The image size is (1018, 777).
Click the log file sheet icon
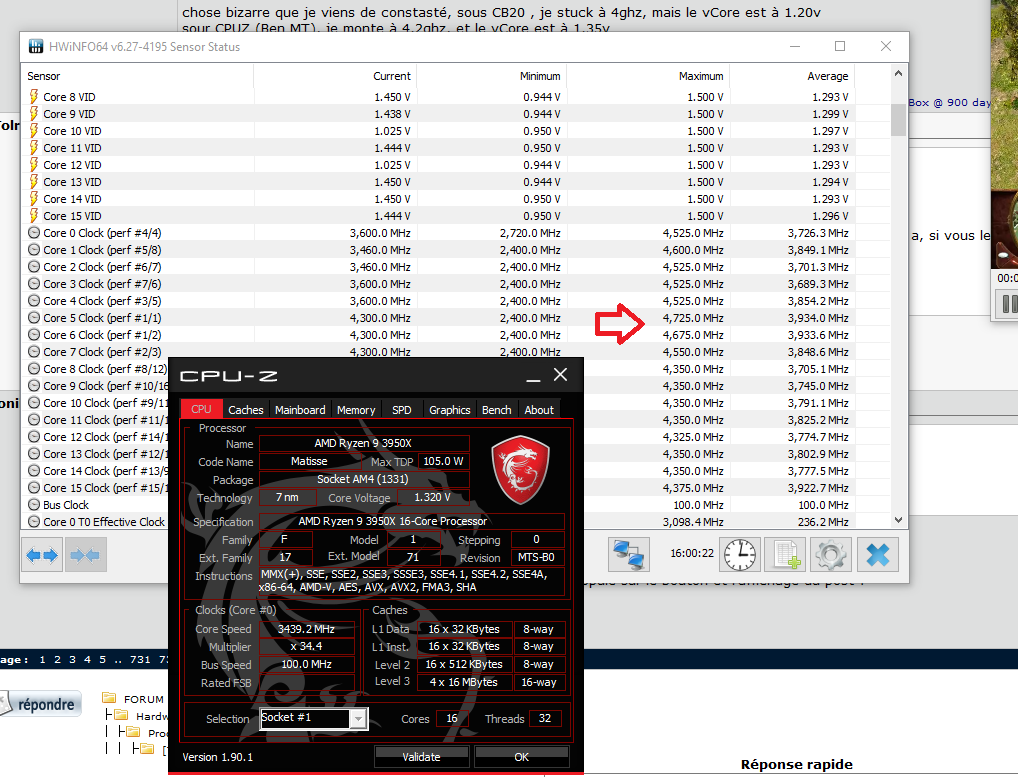tap(786, 555)
